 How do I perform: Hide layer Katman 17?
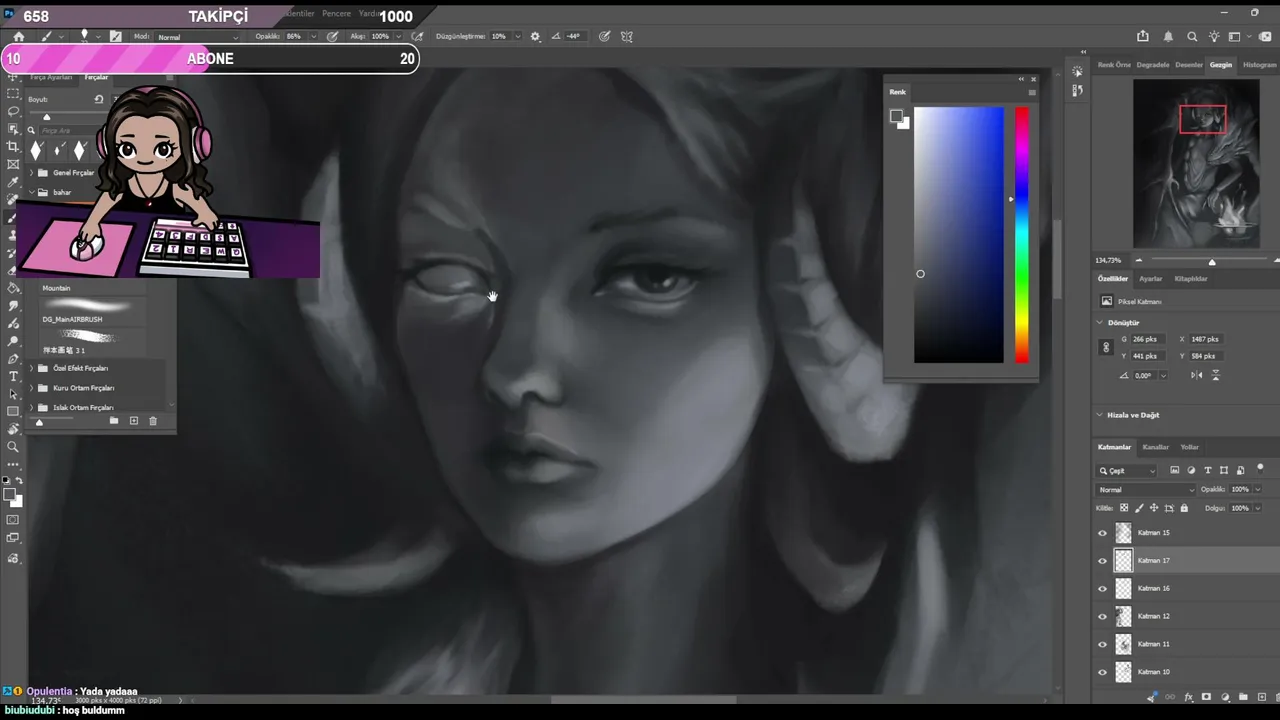[1103, 561]
